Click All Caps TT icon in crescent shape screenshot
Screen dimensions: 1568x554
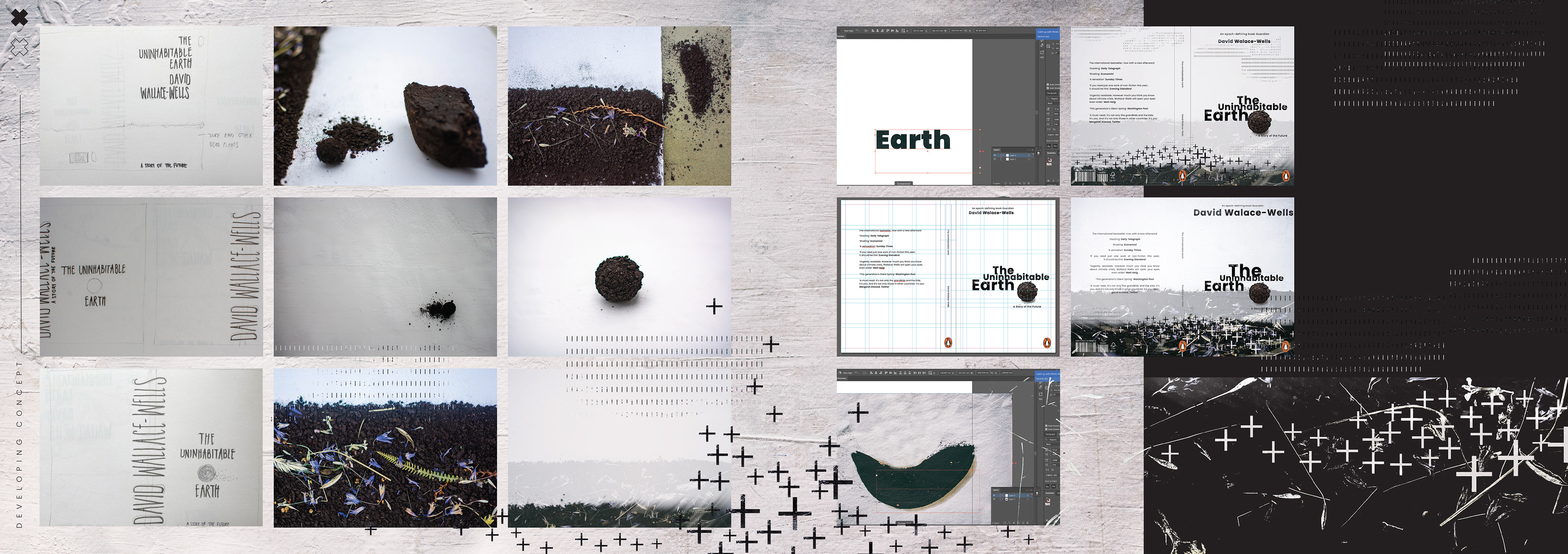tap(1047, 470)
